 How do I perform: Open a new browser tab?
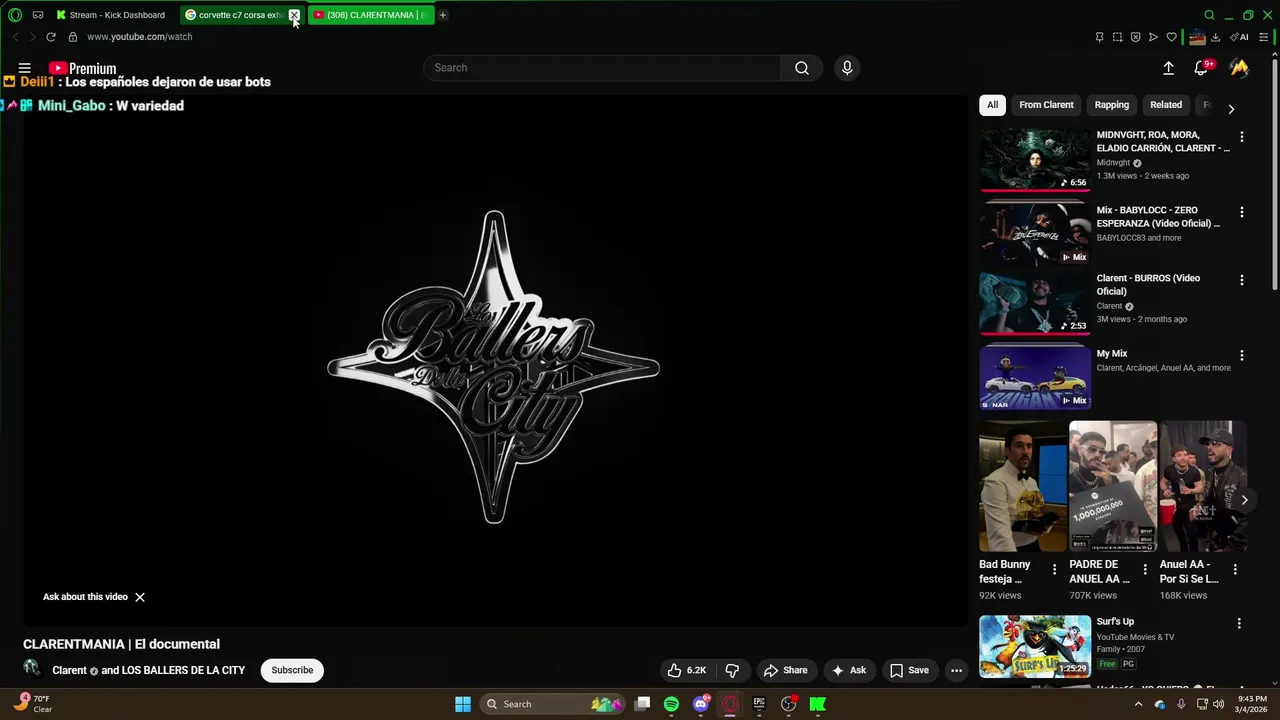(443, 15)
